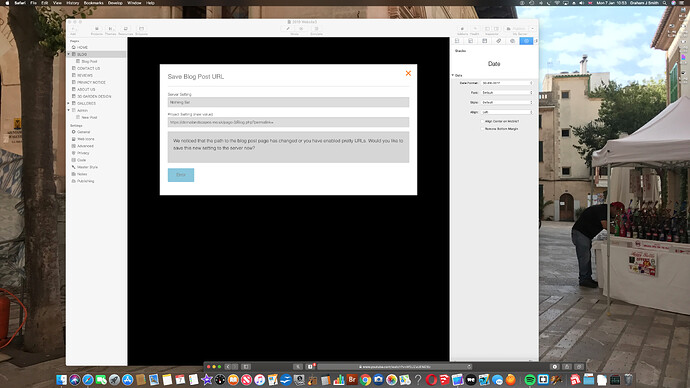
Task: Open the Master Style settings item
Action: (87, 167)
